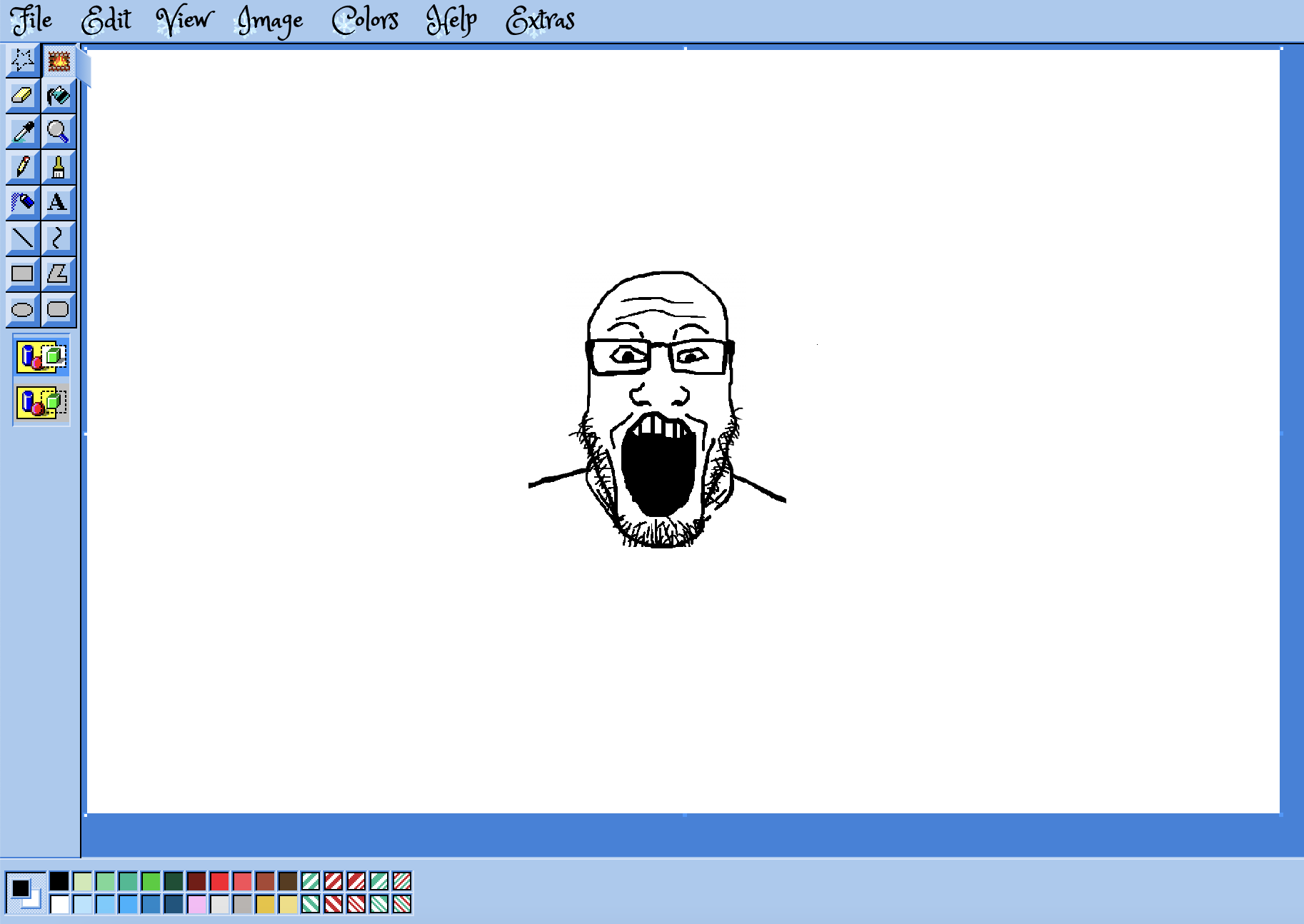This screenshot has height=924, width=1304.
Task: Select the Polygon tool
Action: [x=59, y=274]
